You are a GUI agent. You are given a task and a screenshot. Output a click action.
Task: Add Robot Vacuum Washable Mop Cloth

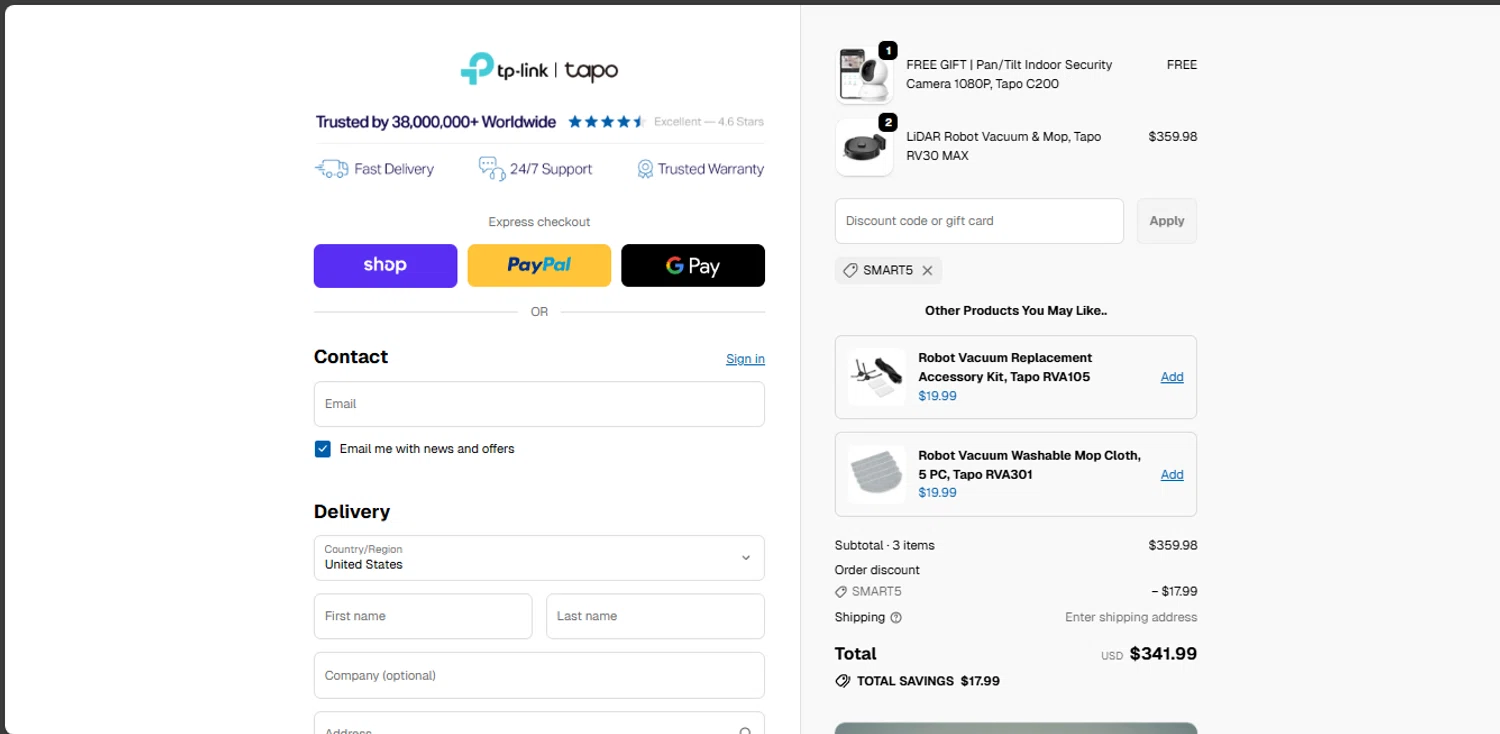point(1172,475)
